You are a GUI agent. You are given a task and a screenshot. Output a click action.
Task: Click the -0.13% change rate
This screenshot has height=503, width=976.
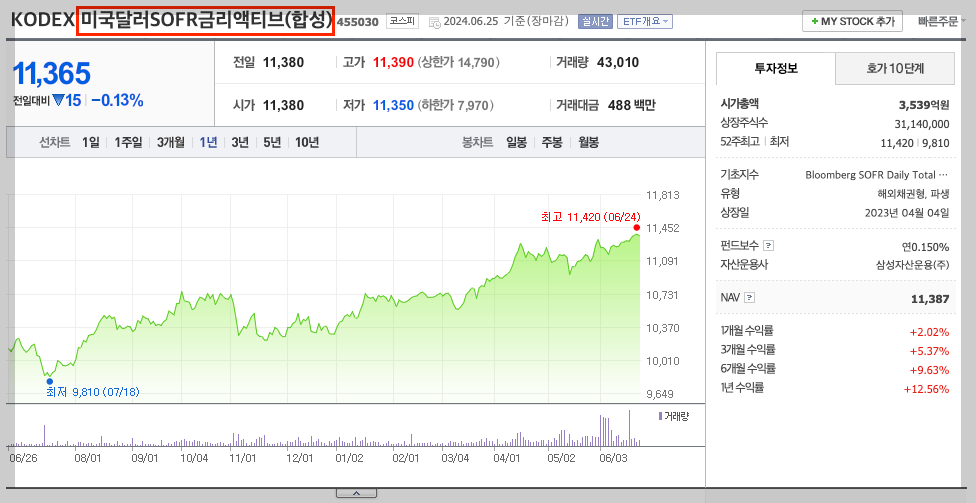117,100
